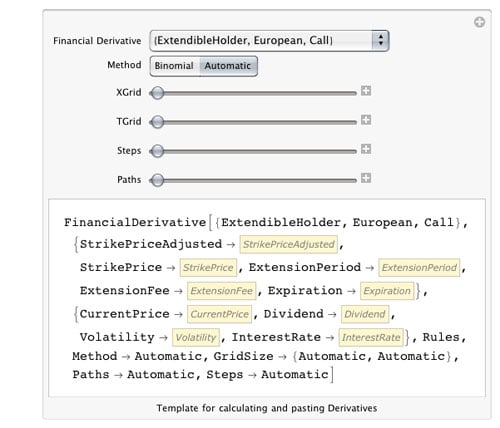Image resolution: width=500 pixels, height=428 pixels.
Task: Show the Paths slider detail controls
Action: 366,178
